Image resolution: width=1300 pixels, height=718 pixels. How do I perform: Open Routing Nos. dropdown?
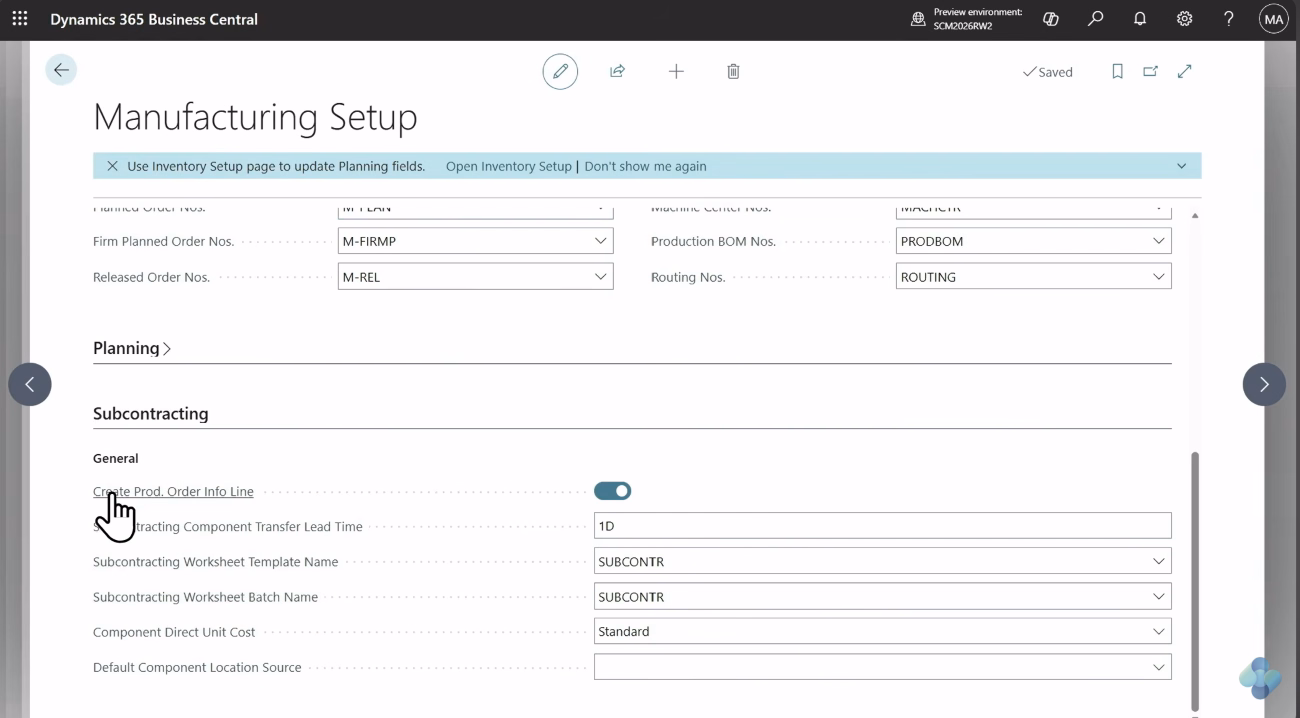pyautogui.click(x=1159, y=277)
